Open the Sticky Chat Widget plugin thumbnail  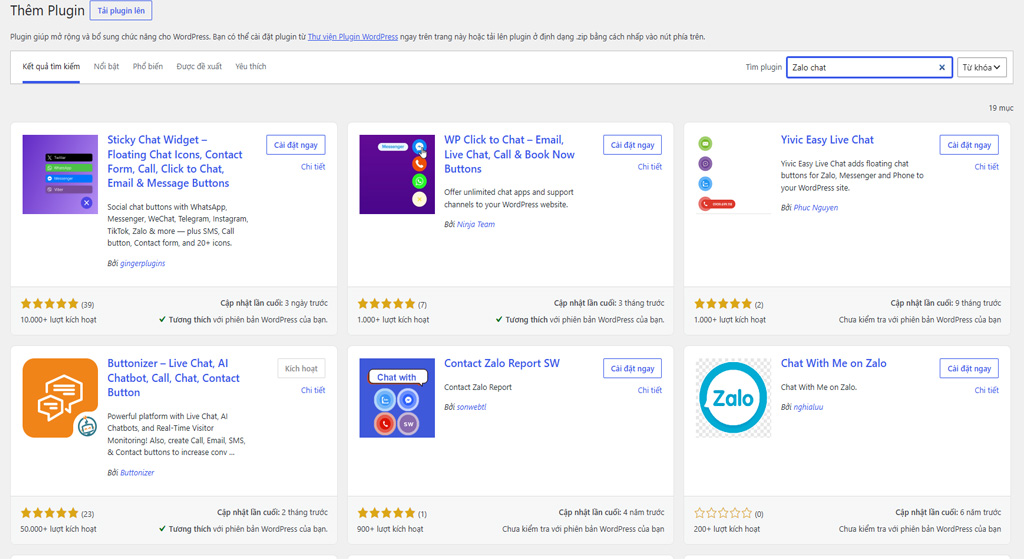(60, 174)
